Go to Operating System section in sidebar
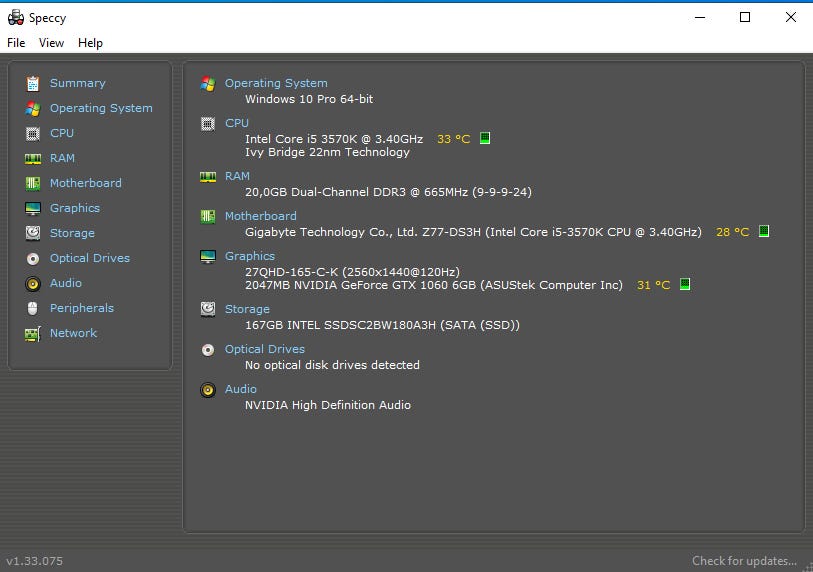The image size is (813, 572). tap(101, 108)
